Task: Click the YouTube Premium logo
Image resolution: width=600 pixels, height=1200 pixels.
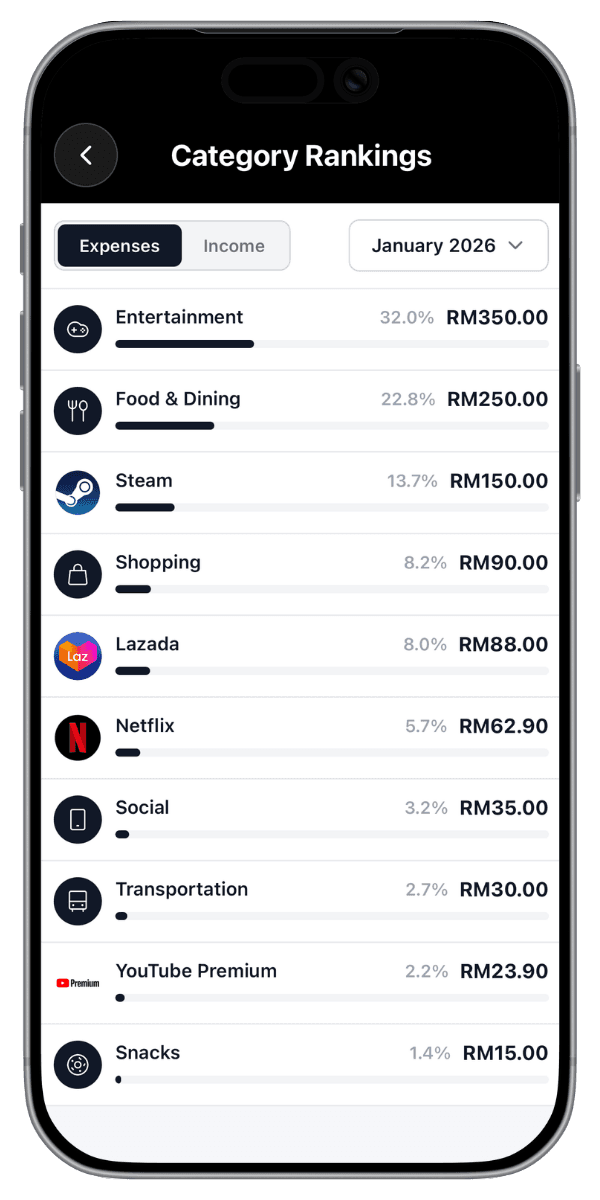Action: pyautogui.click(x=77, y=983)
